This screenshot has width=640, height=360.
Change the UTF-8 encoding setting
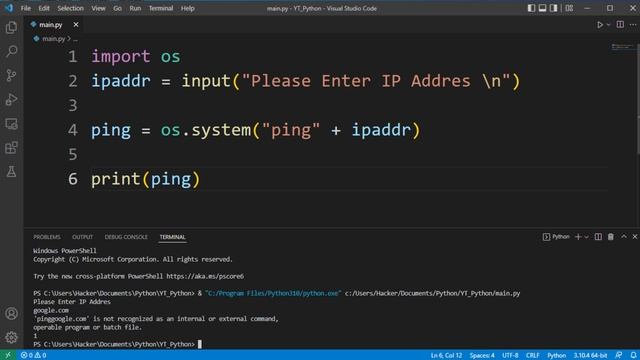(510, 355)
